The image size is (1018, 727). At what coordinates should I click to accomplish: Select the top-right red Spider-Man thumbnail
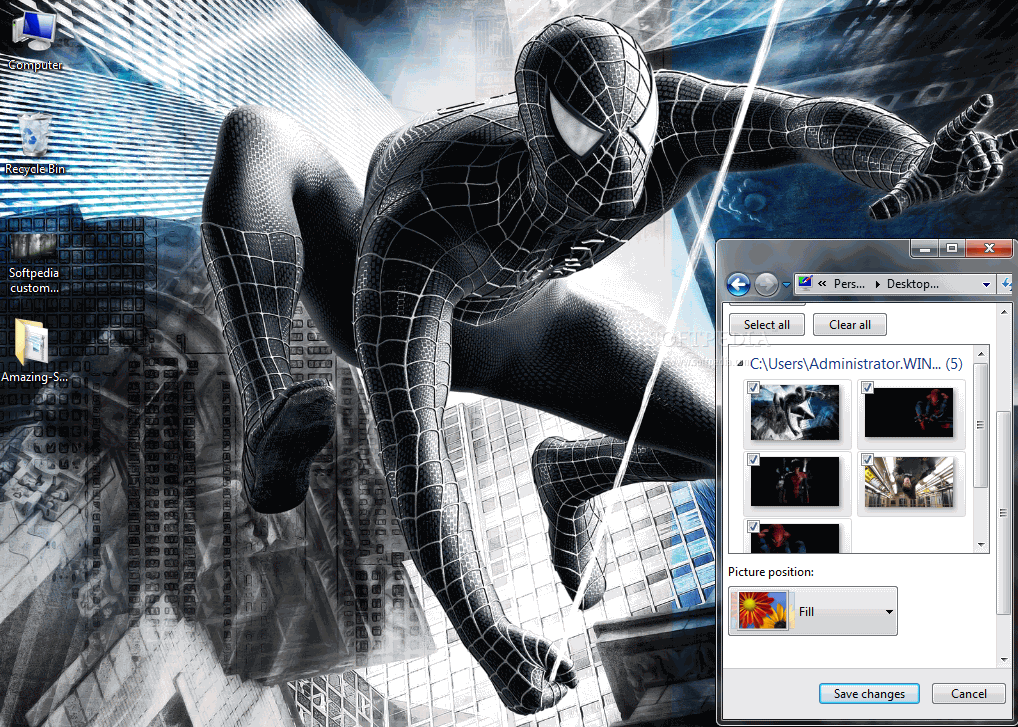[909, 412]
